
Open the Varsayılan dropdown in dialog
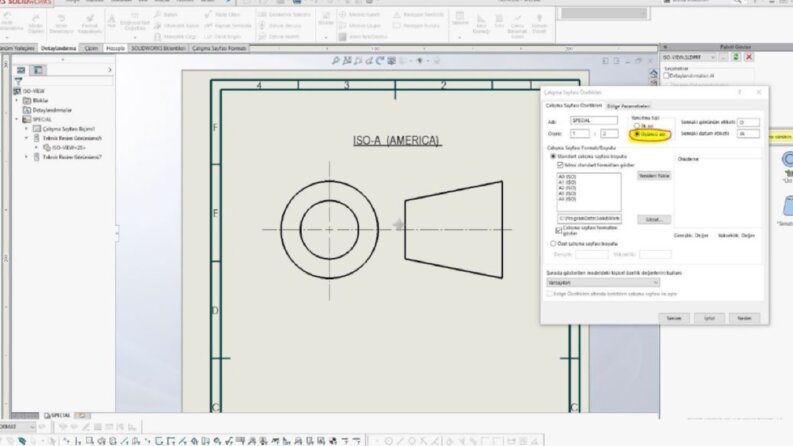(x=603, y=283)
